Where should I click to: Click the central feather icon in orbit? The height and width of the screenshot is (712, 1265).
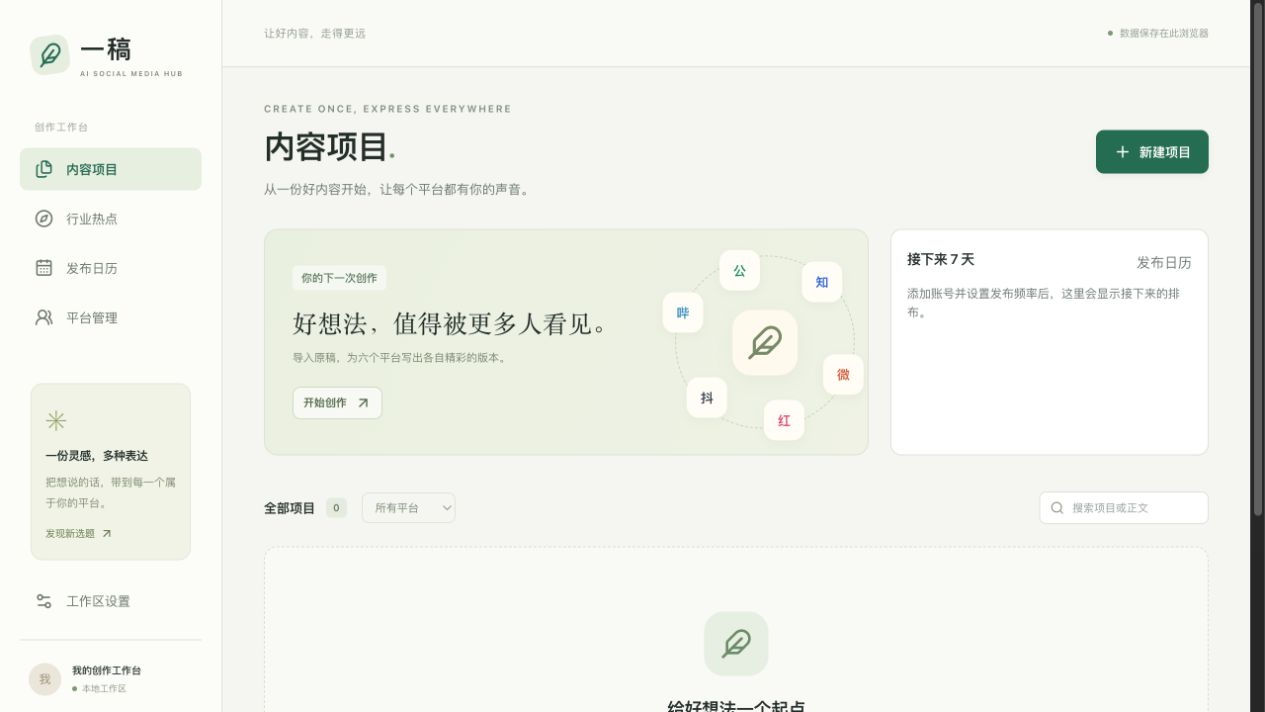765,343
